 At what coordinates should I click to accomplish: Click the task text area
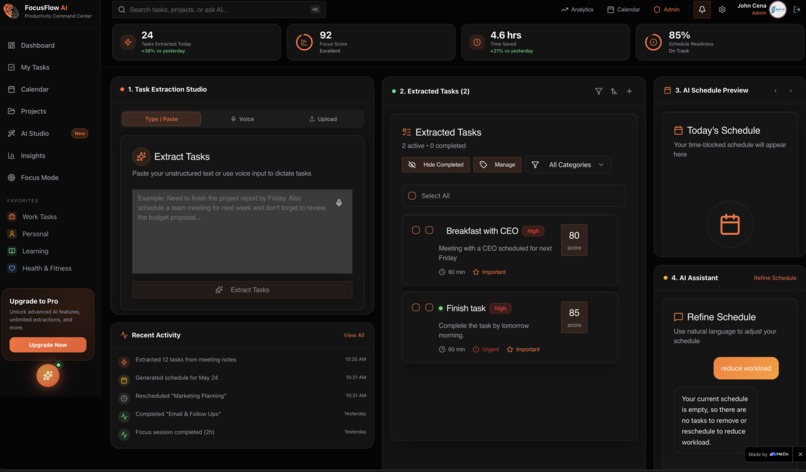coord(242,231)
